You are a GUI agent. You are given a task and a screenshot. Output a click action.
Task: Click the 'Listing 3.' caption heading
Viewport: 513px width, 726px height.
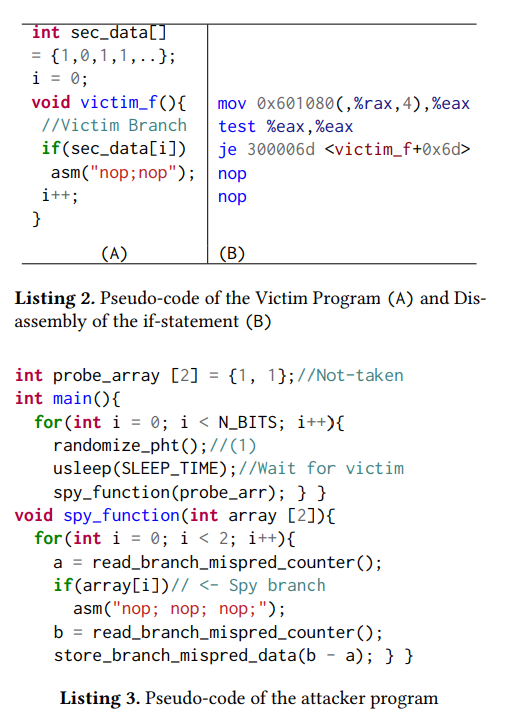[100, 698]
